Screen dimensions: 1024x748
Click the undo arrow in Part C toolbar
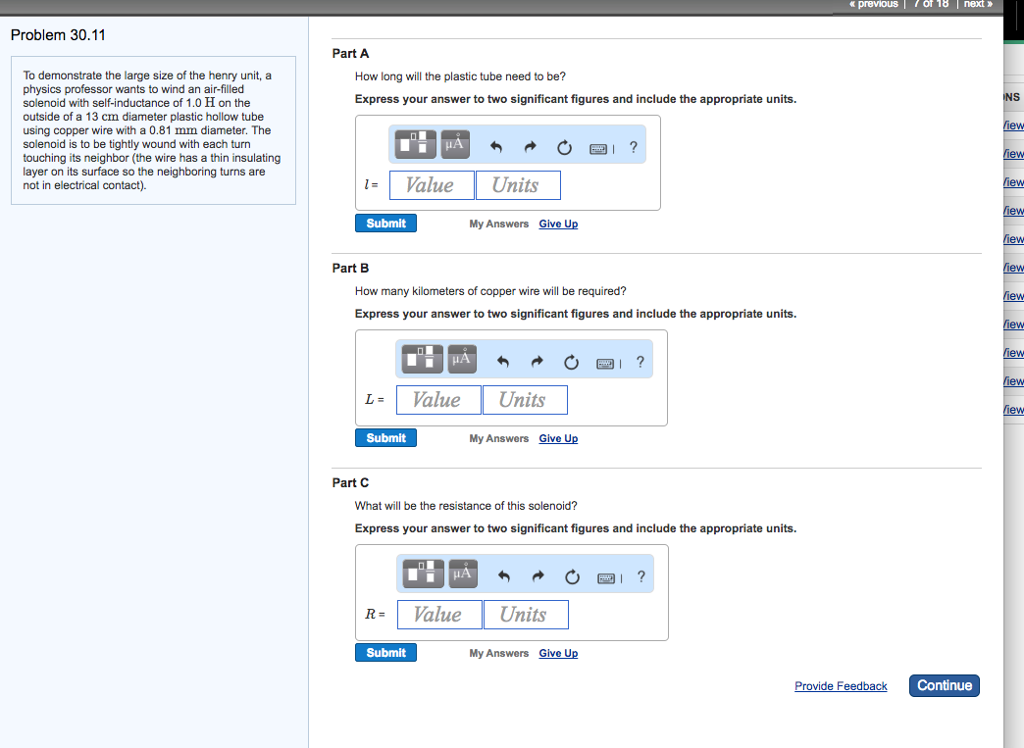504,575
